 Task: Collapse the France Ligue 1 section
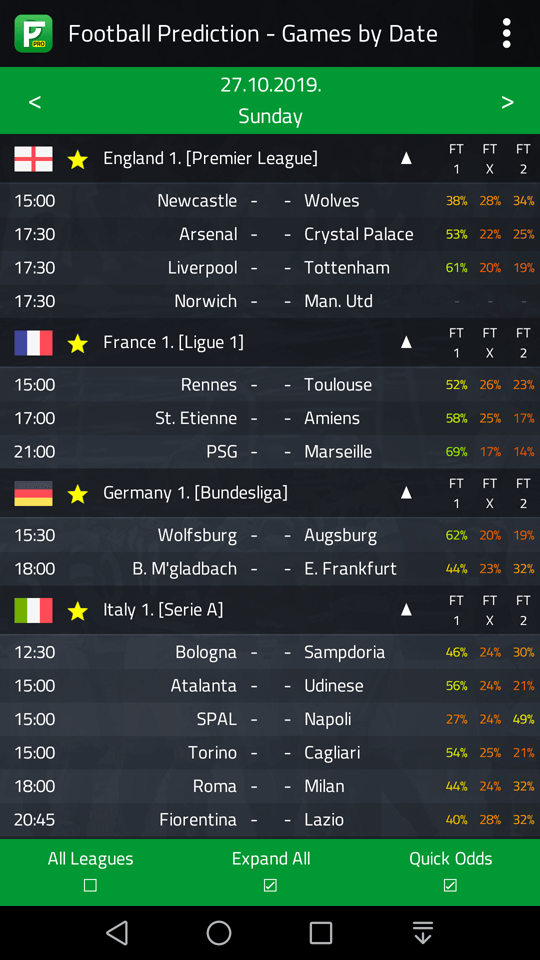tap(406, 342)
